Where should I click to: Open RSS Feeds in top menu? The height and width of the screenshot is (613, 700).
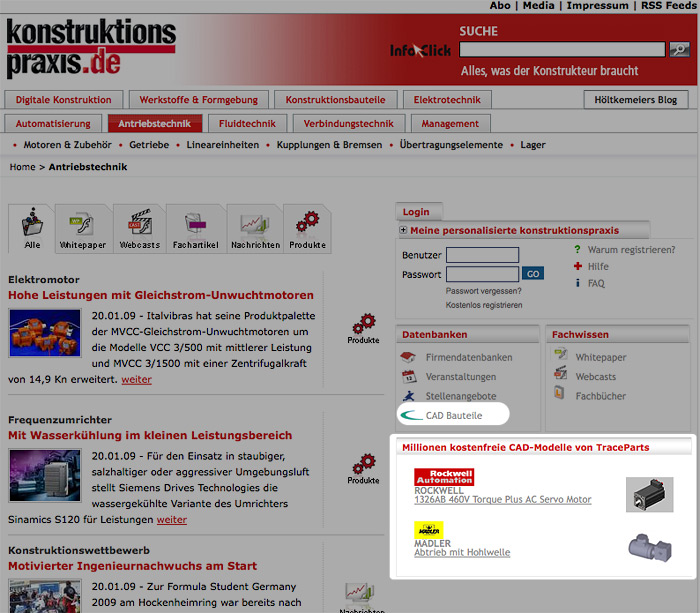(669, 6)
